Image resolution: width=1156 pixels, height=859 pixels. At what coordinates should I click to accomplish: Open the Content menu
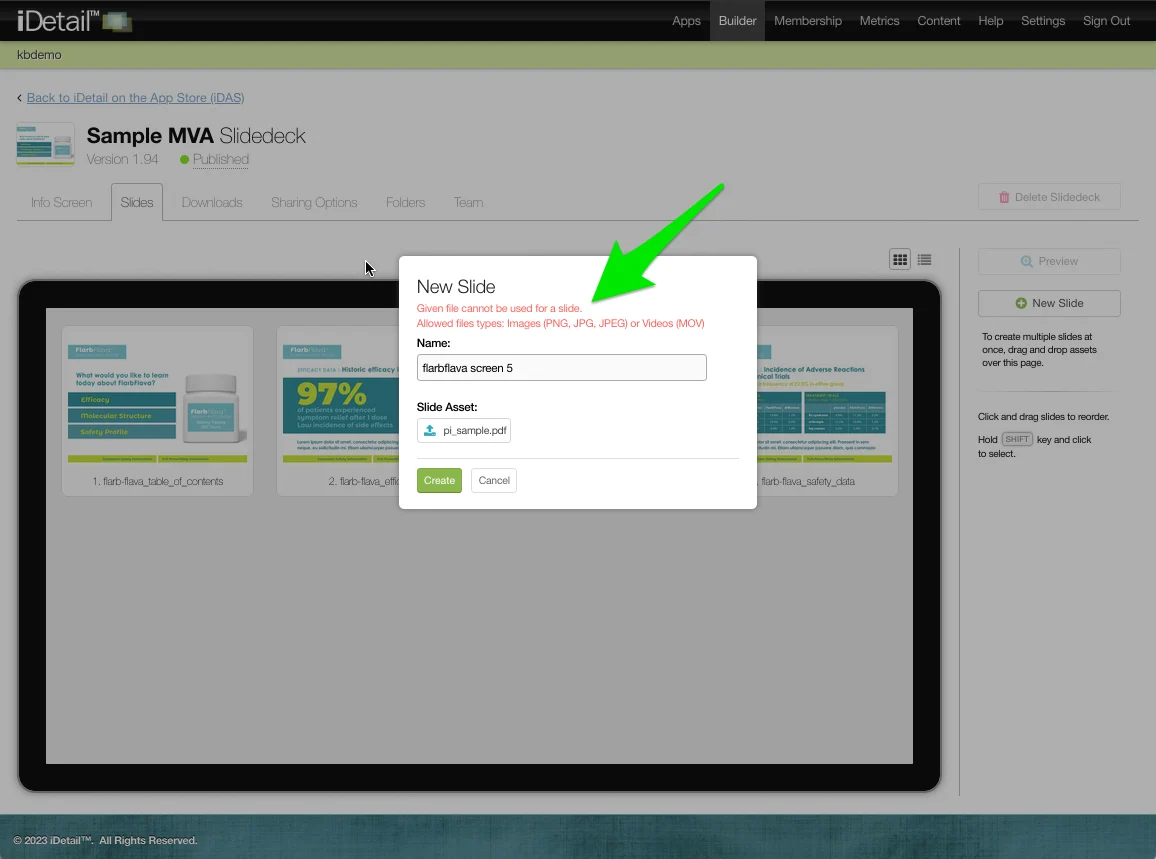pyautogui.click(x=939, y=21)
